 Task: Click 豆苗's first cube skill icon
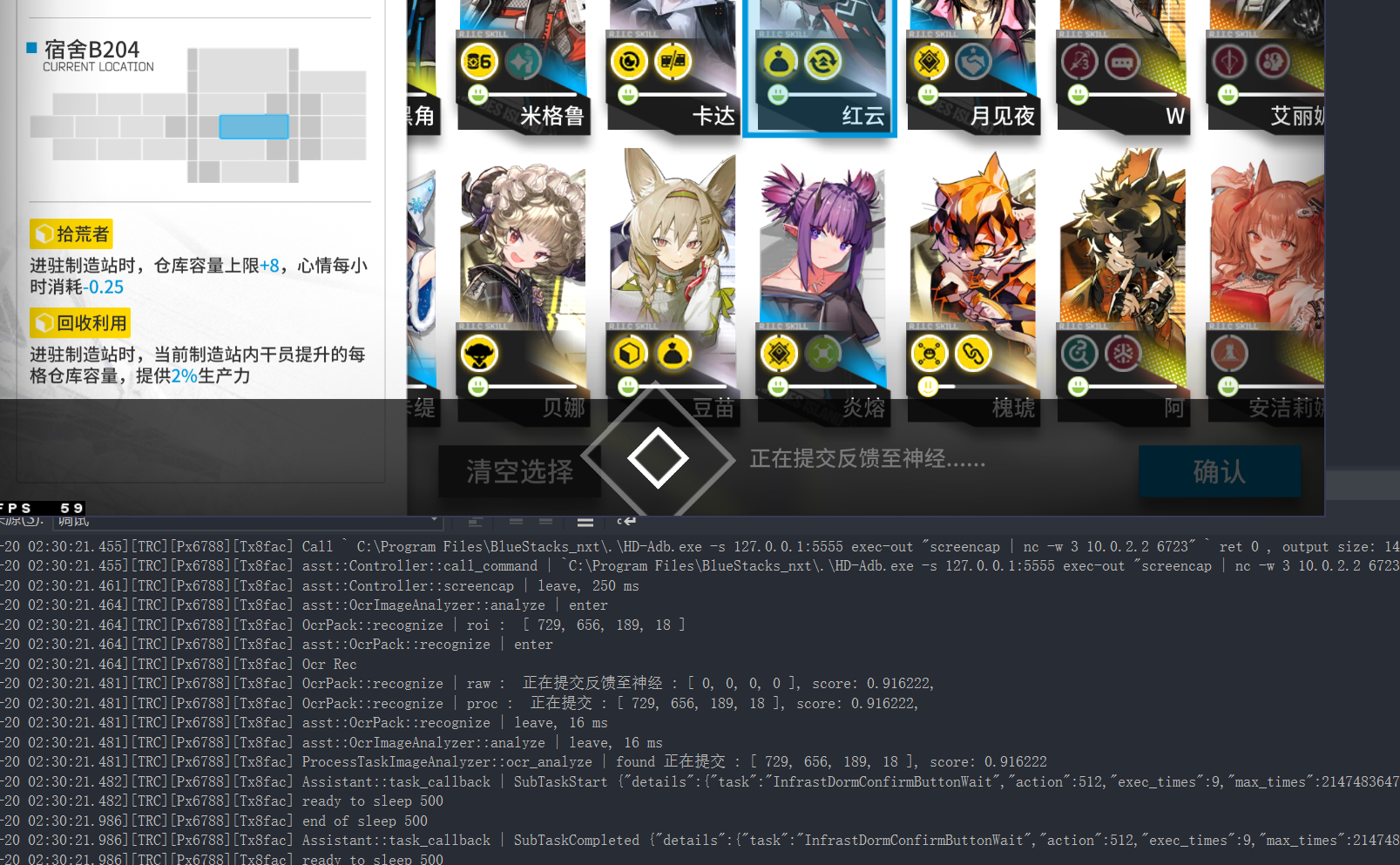(x=629, y=354)
